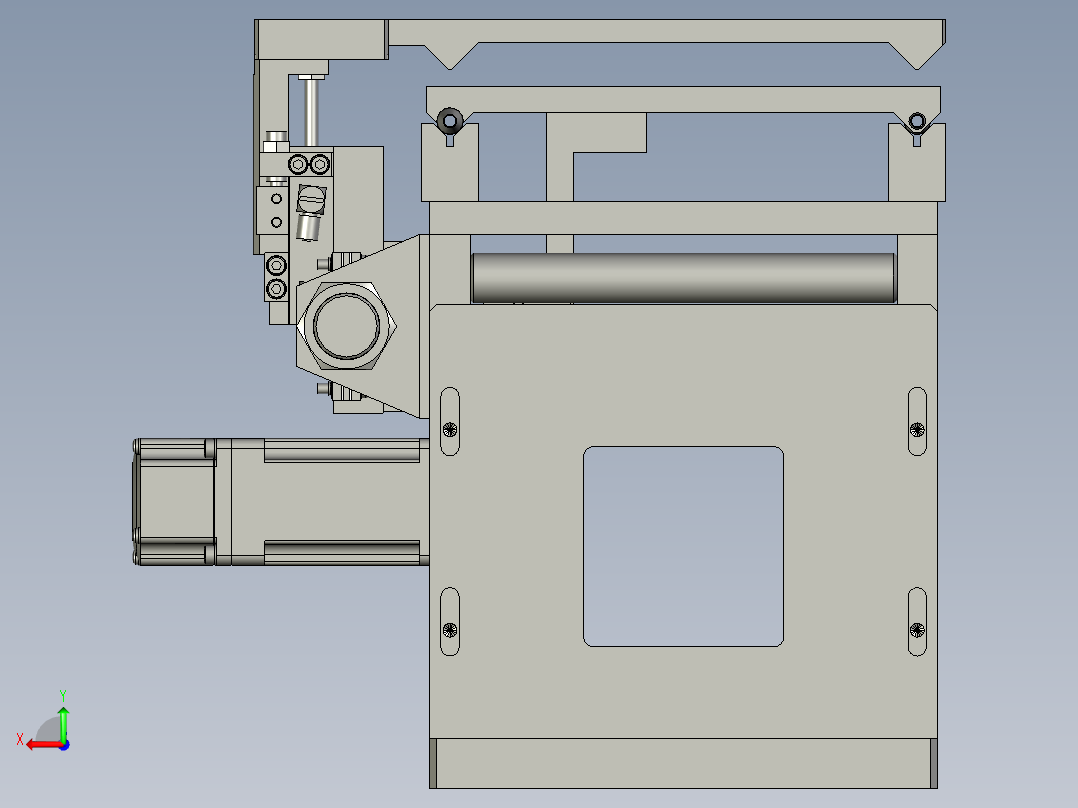This screenshot has height=808, width=1078.
Task: Pick the upper-left slot screw on the main plate
Action: click(x=450, y=430)
